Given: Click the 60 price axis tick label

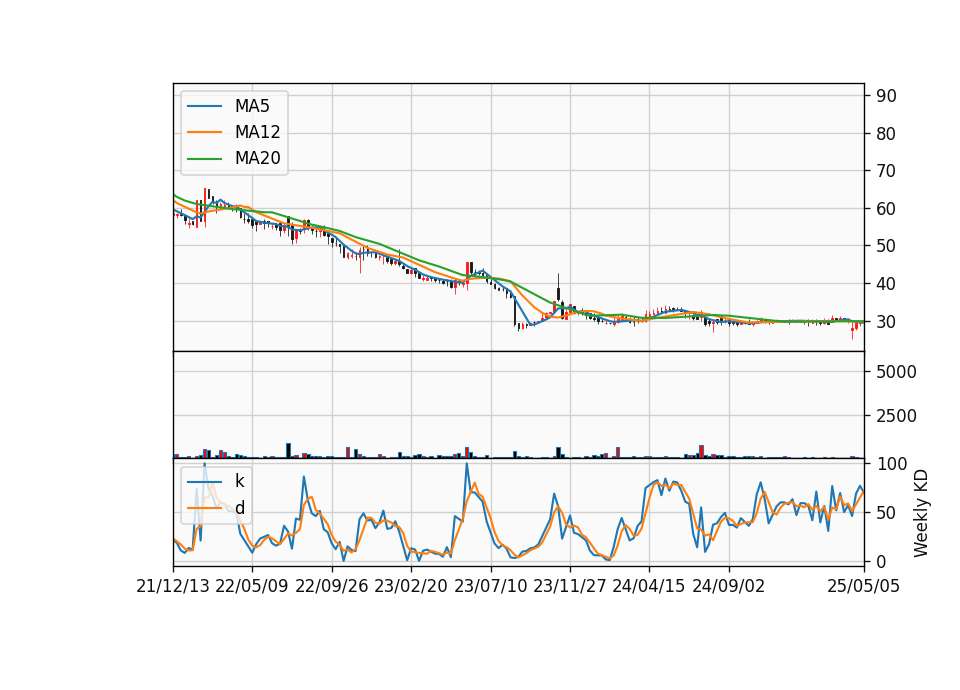Looking at the screenshot, I should pos(886,209).
